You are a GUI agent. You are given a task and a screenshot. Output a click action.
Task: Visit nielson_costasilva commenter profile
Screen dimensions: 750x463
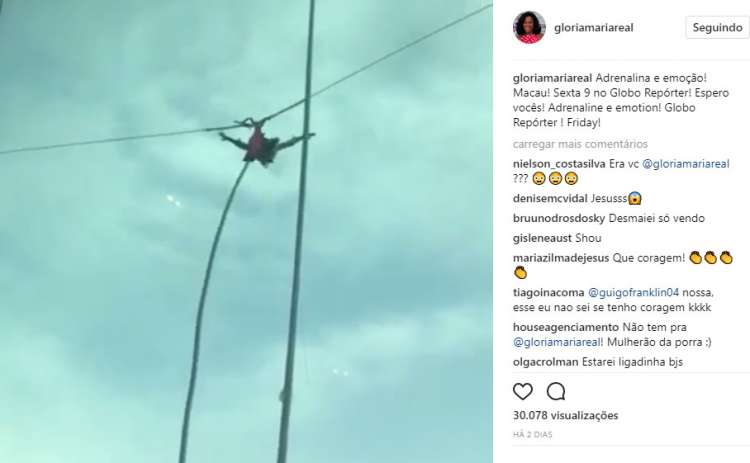click(x=559, y=164)
